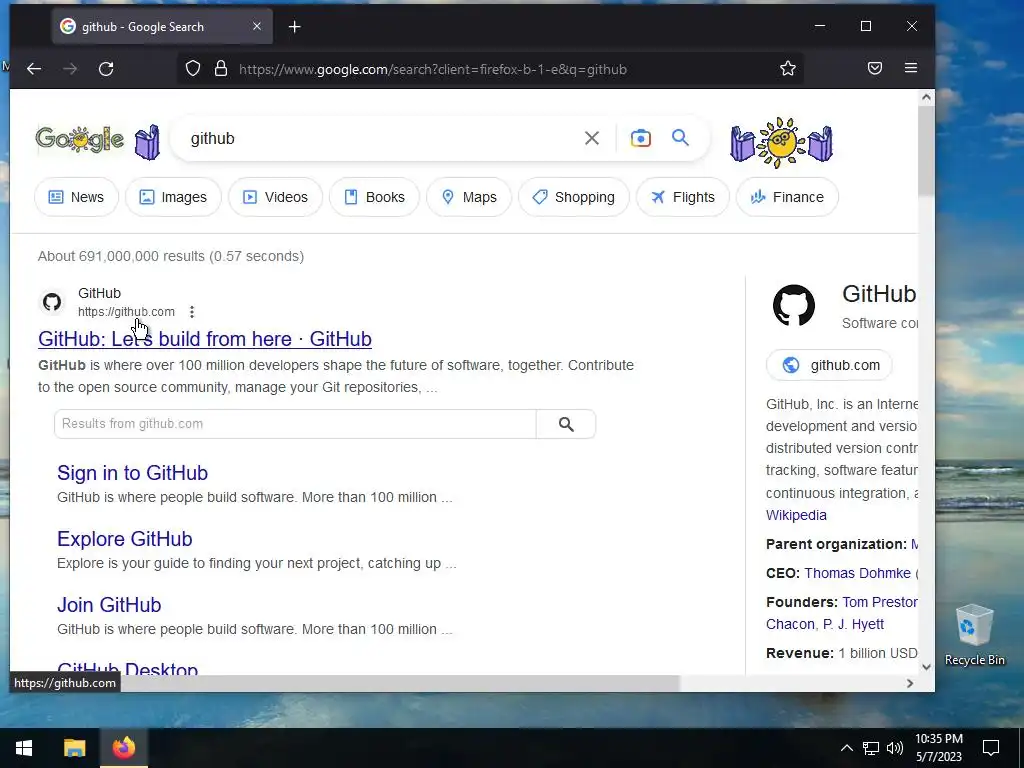This screenshot has height=768, width=1024.
Task: Filter results by Images
Action: pos(173,197)
